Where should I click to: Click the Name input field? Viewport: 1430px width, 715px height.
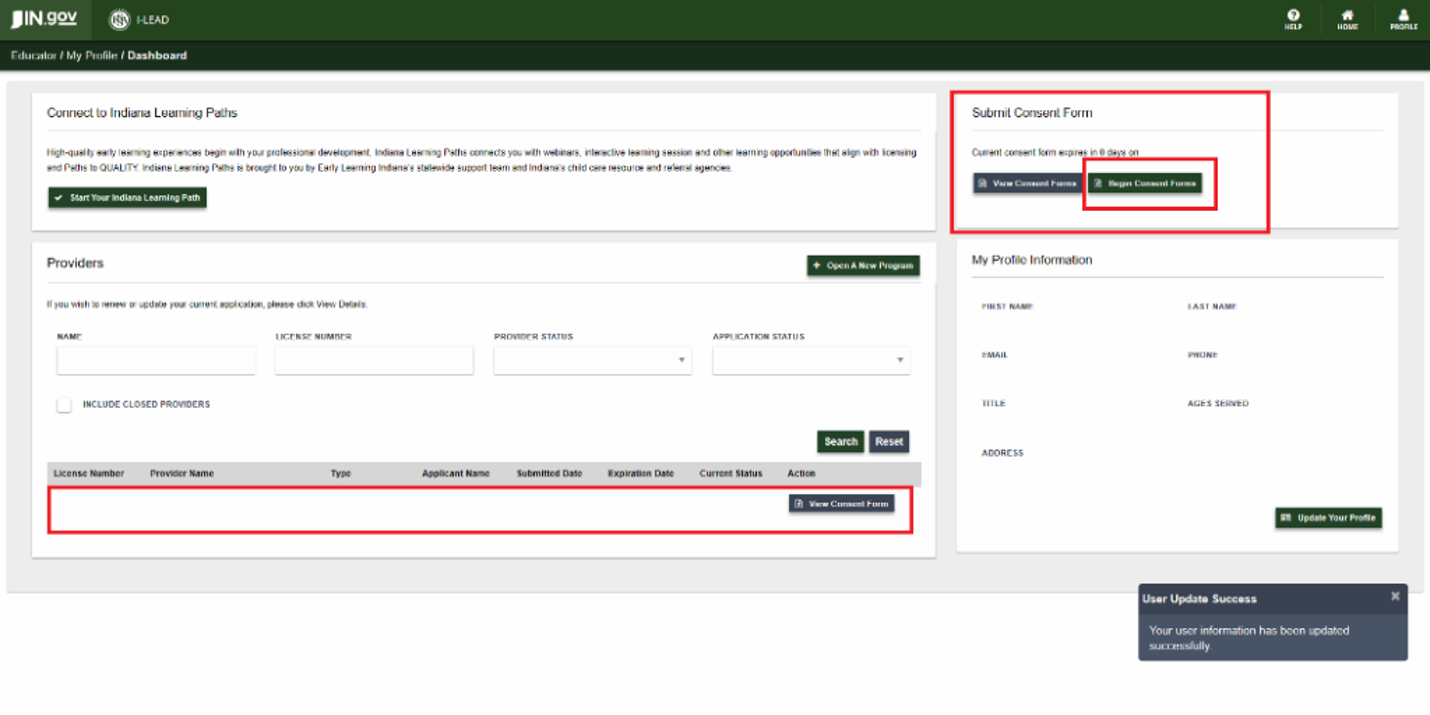click(156, 360)
